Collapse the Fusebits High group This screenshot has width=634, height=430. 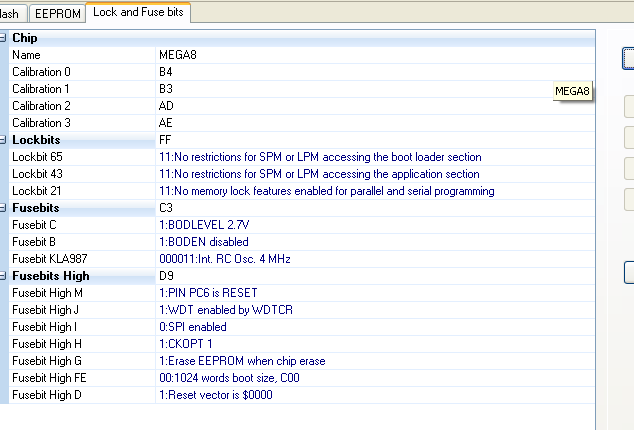tap(3, 276)
